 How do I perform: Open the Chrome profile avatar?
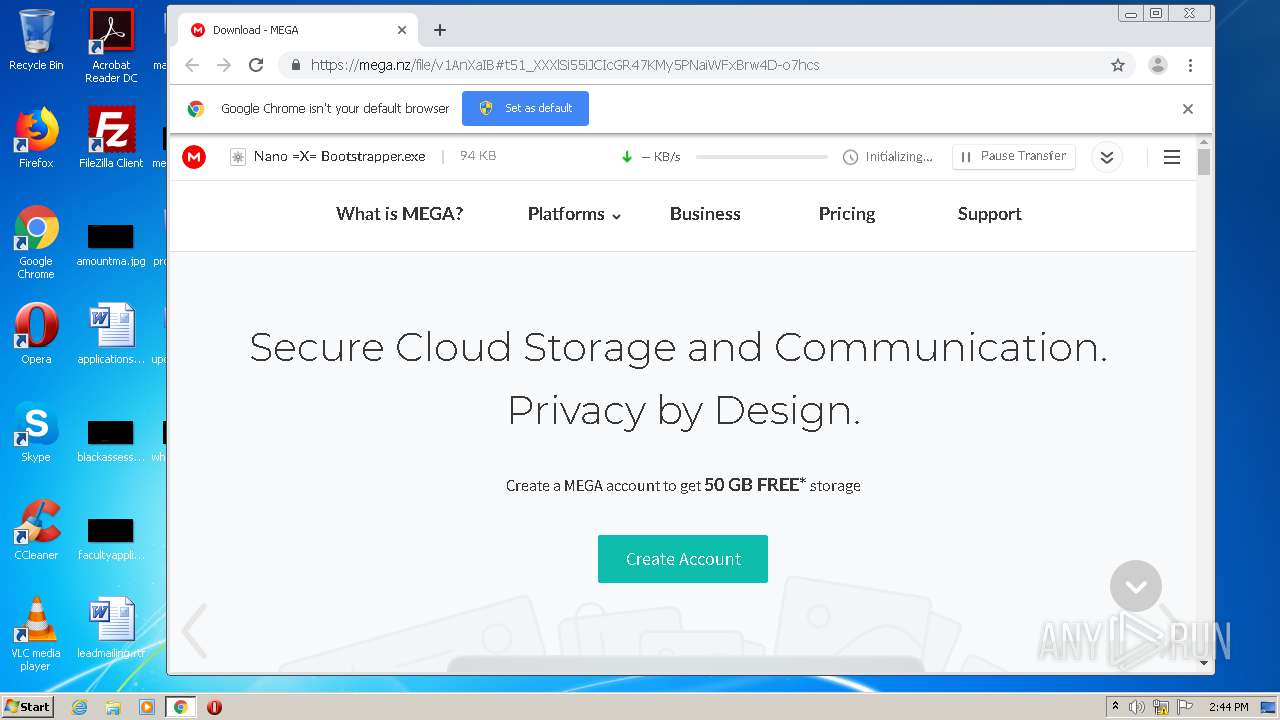tap(1158, 65)
